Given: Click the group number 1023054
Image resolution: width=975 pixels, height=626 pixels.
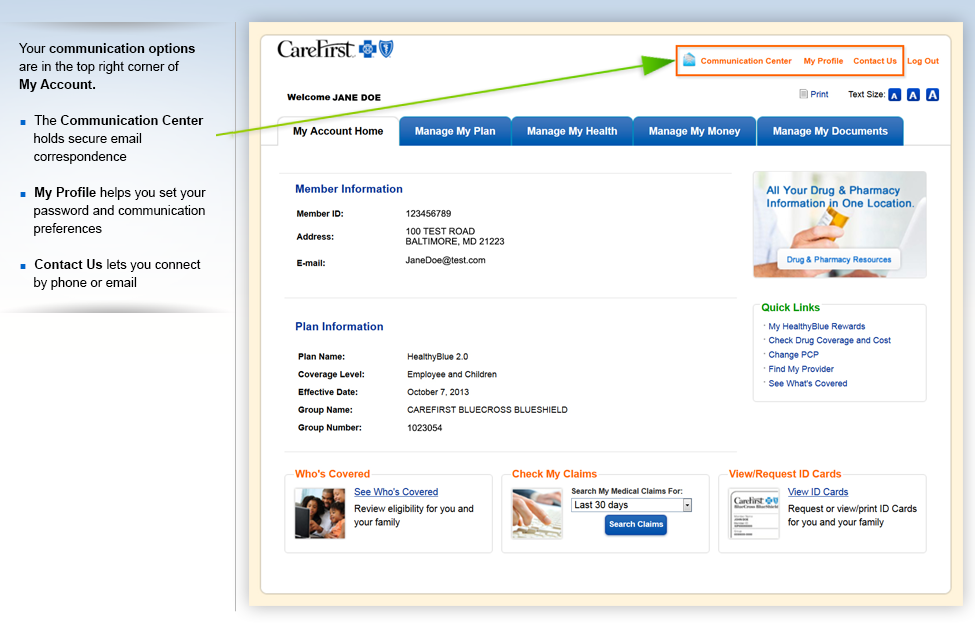Looking at the screenshot, I should [425, 428].
